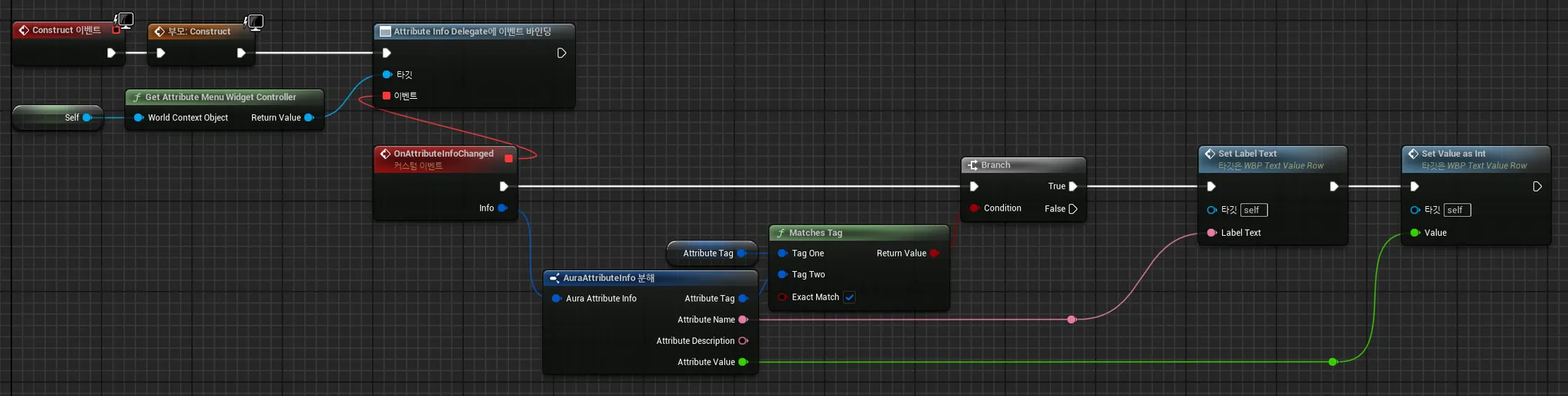The height and width of the screenshot is (396, 1568).
Task: Click the Tag Two input pin on Matches Tag
Action: [782, 274]
